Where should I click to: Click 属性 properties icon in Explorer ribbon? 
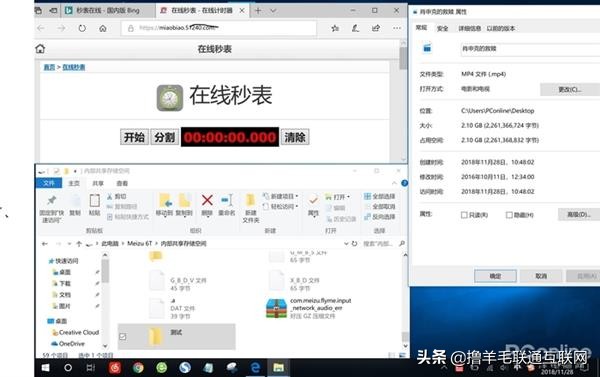pyautogui.click(x=313, y=200)
